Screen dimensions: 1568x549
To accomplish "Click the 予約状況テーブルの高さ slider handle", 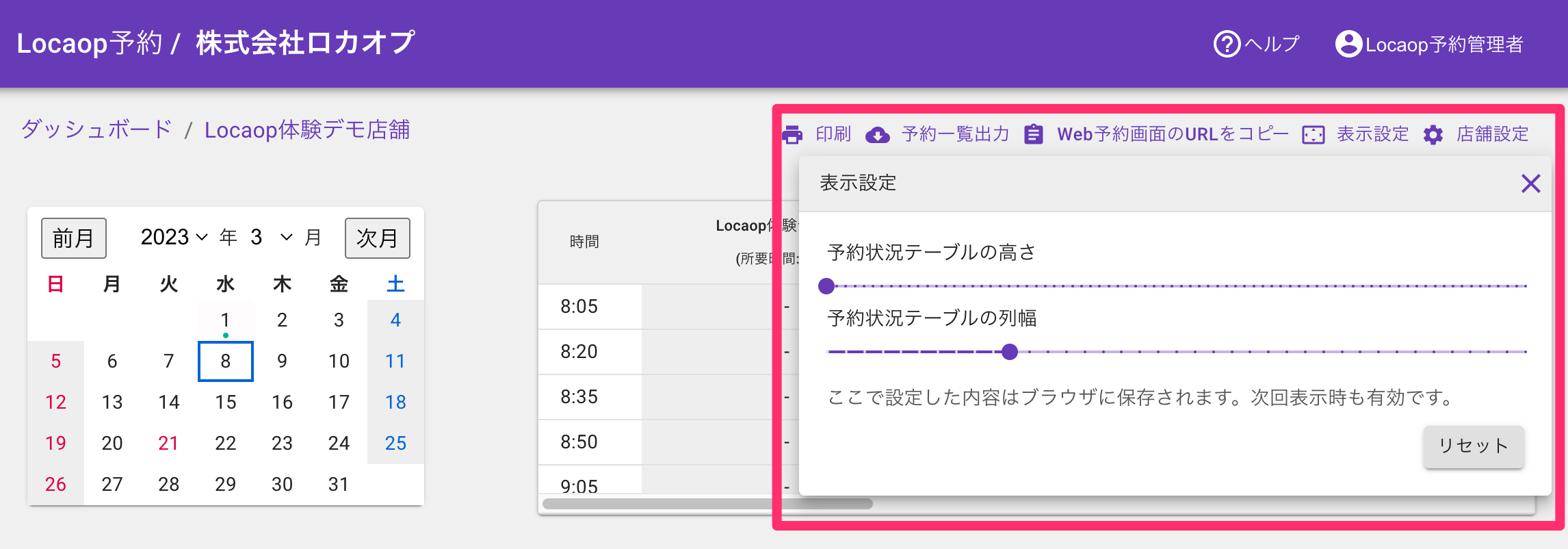I will click(826, 286).
